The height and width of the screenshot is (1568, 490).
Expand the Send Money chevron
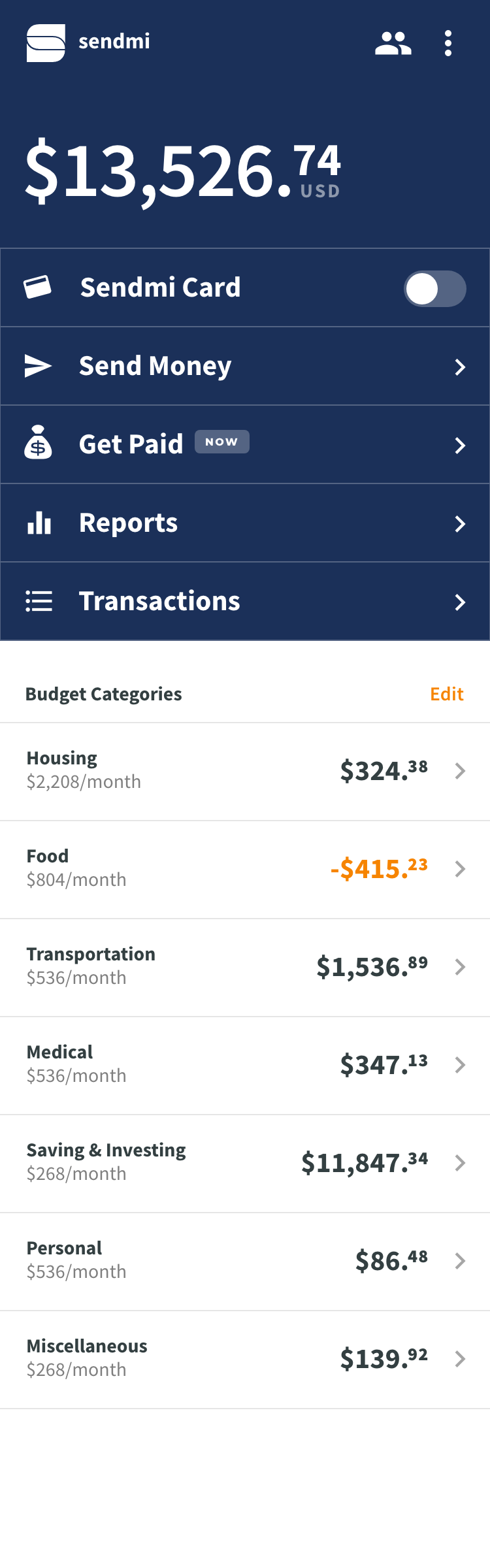point(460,367)
